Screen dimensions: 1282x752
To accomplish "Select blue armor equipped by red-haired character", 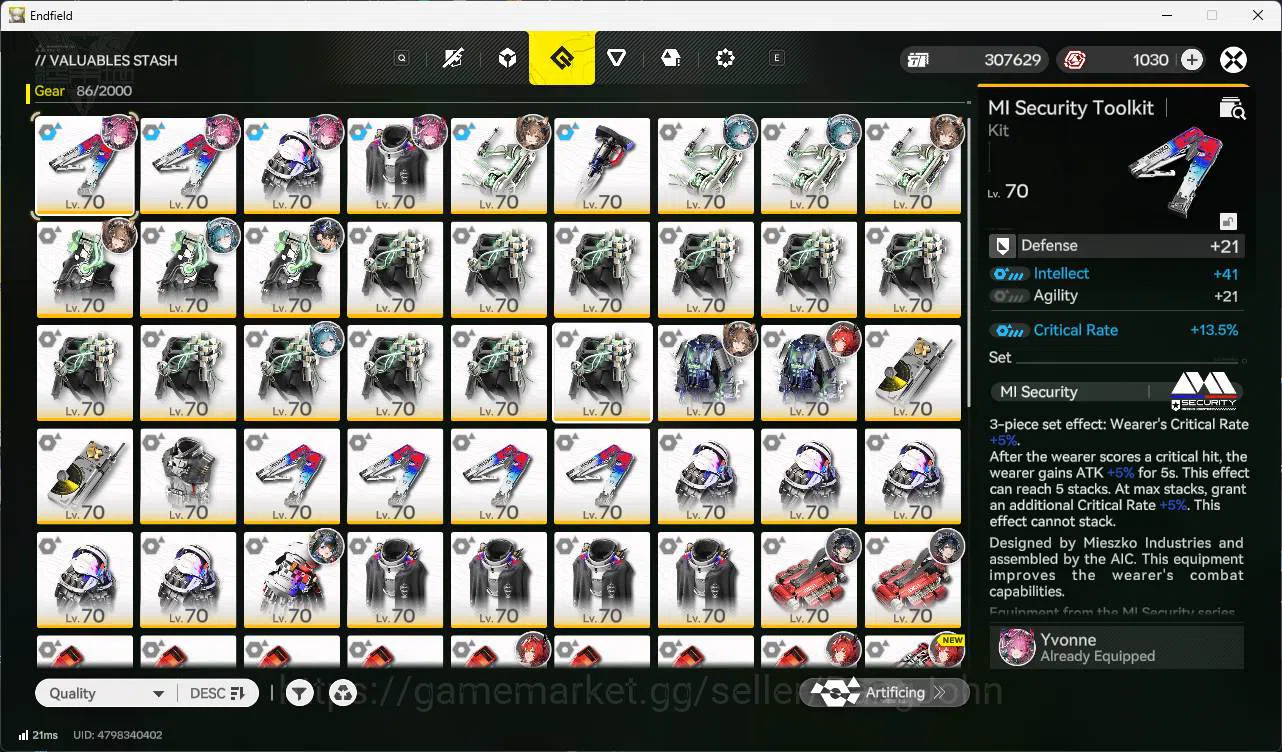I will pyautogui.click(x=809, y=372).
